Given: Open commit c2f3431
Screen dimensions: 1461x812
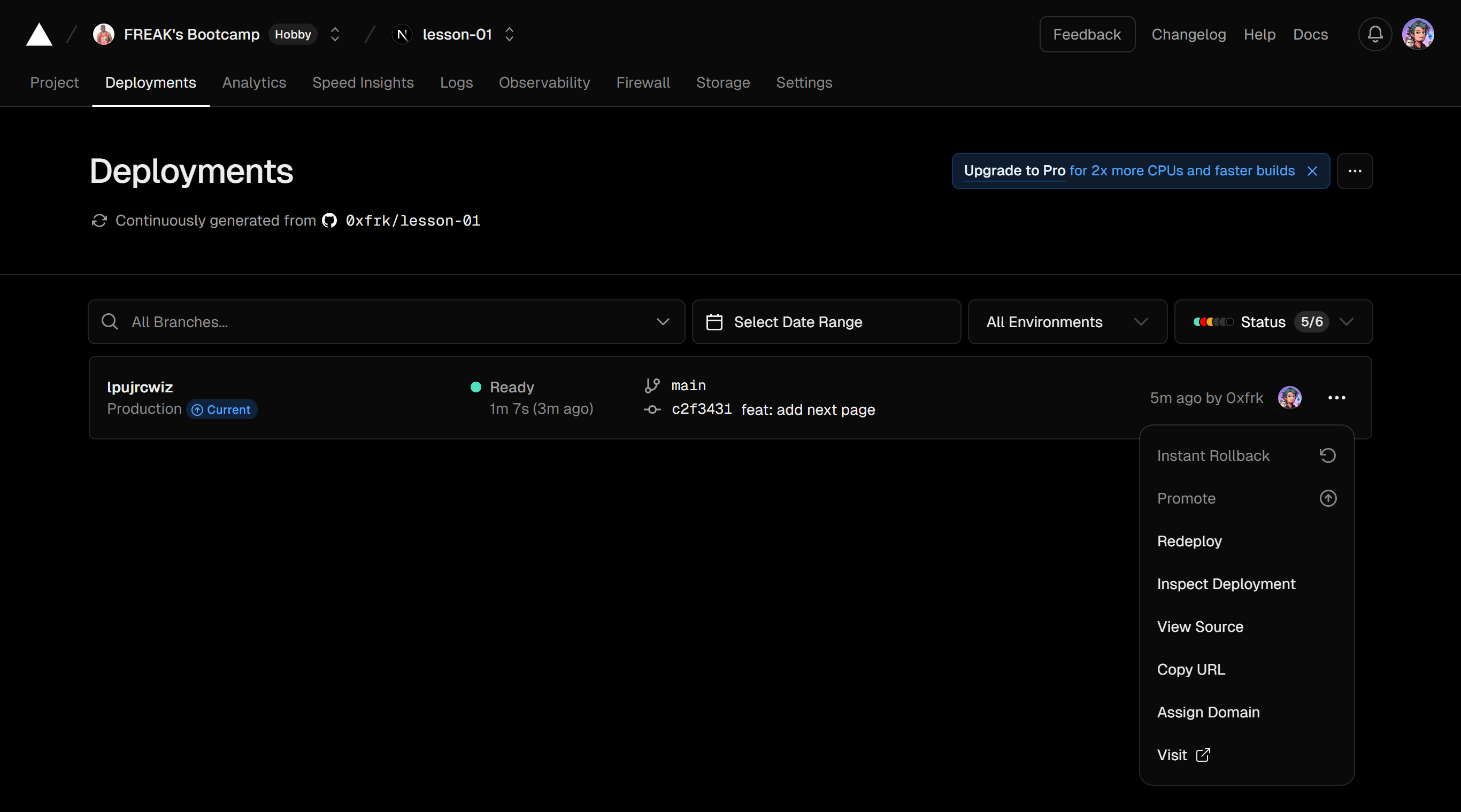Looking at the screenshot, I should click(702, 409).
